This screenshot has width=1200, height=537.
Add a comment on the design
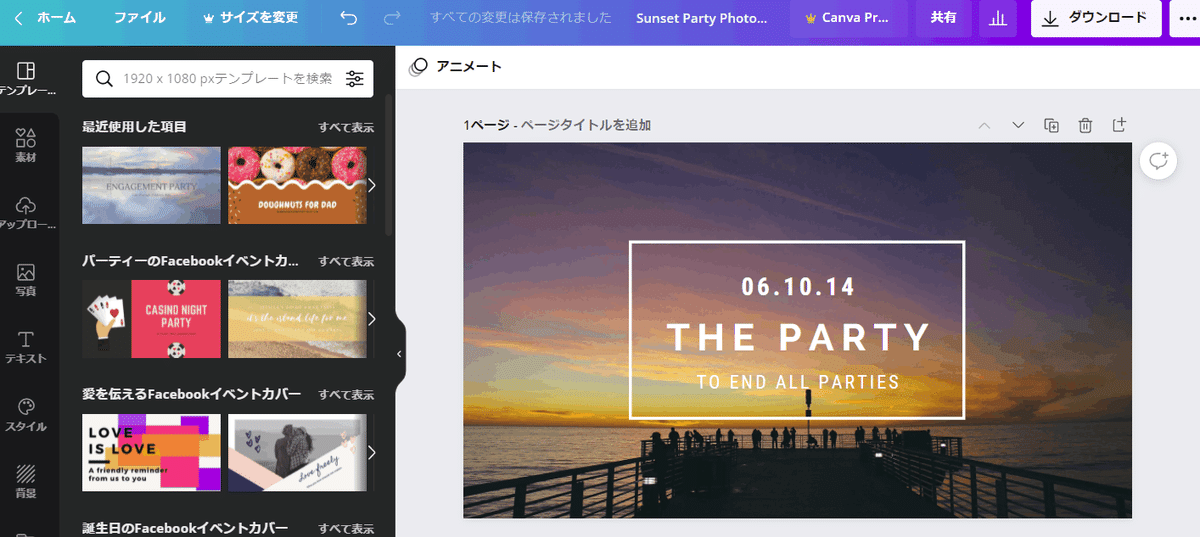(1158, 161)
